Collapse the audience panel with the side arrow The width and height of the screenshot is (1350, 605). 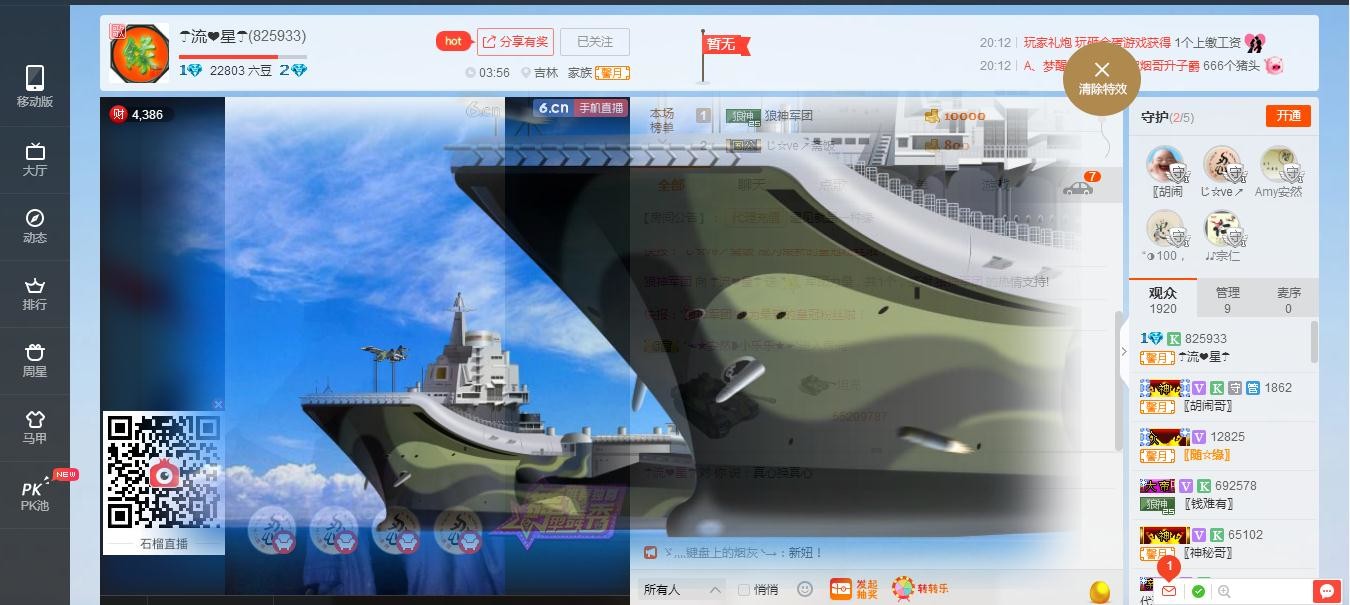(1123, 351)
